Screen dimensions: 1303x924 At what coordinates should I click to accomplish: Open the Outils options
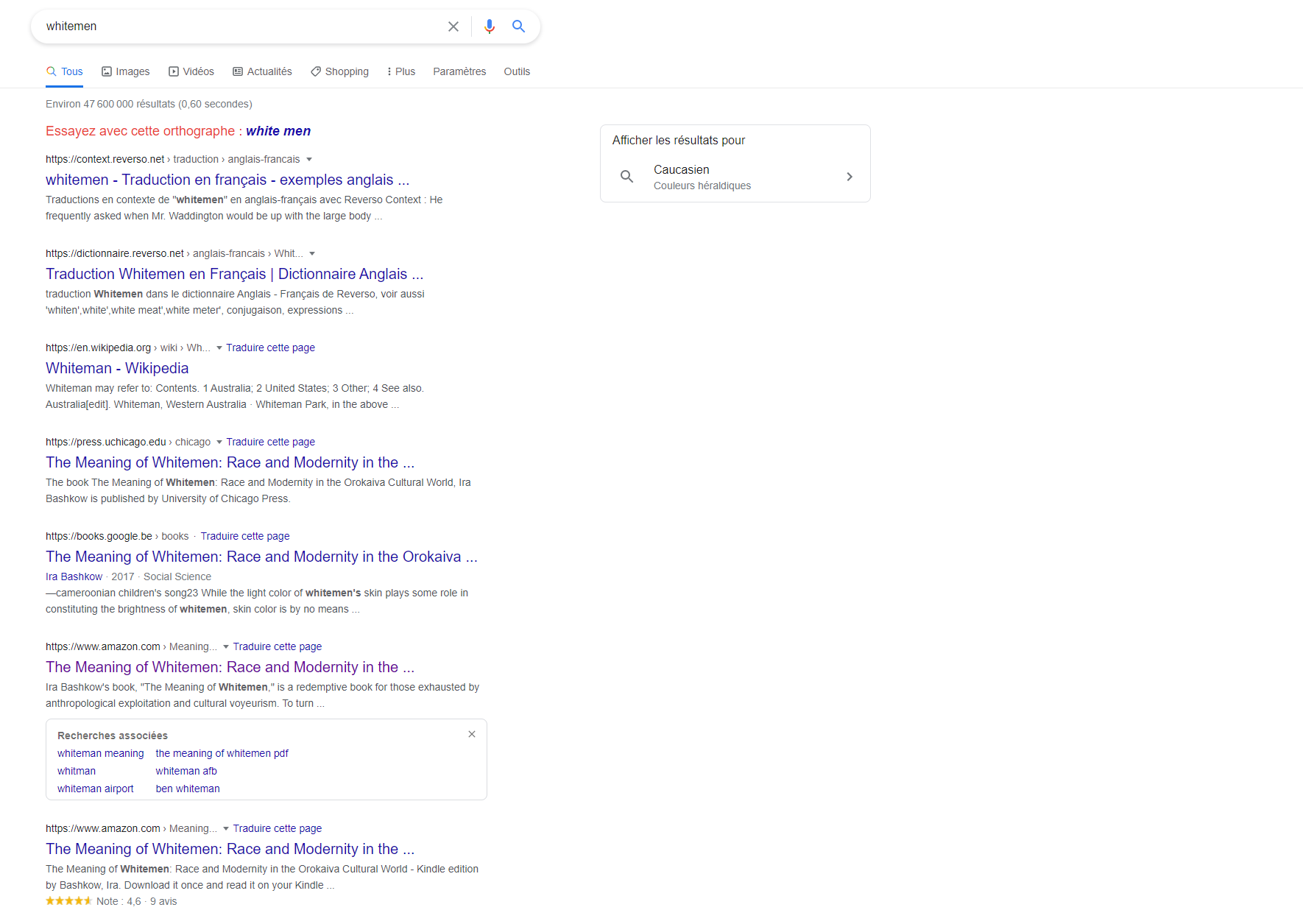pyautogui.click(x=517, y=71)
